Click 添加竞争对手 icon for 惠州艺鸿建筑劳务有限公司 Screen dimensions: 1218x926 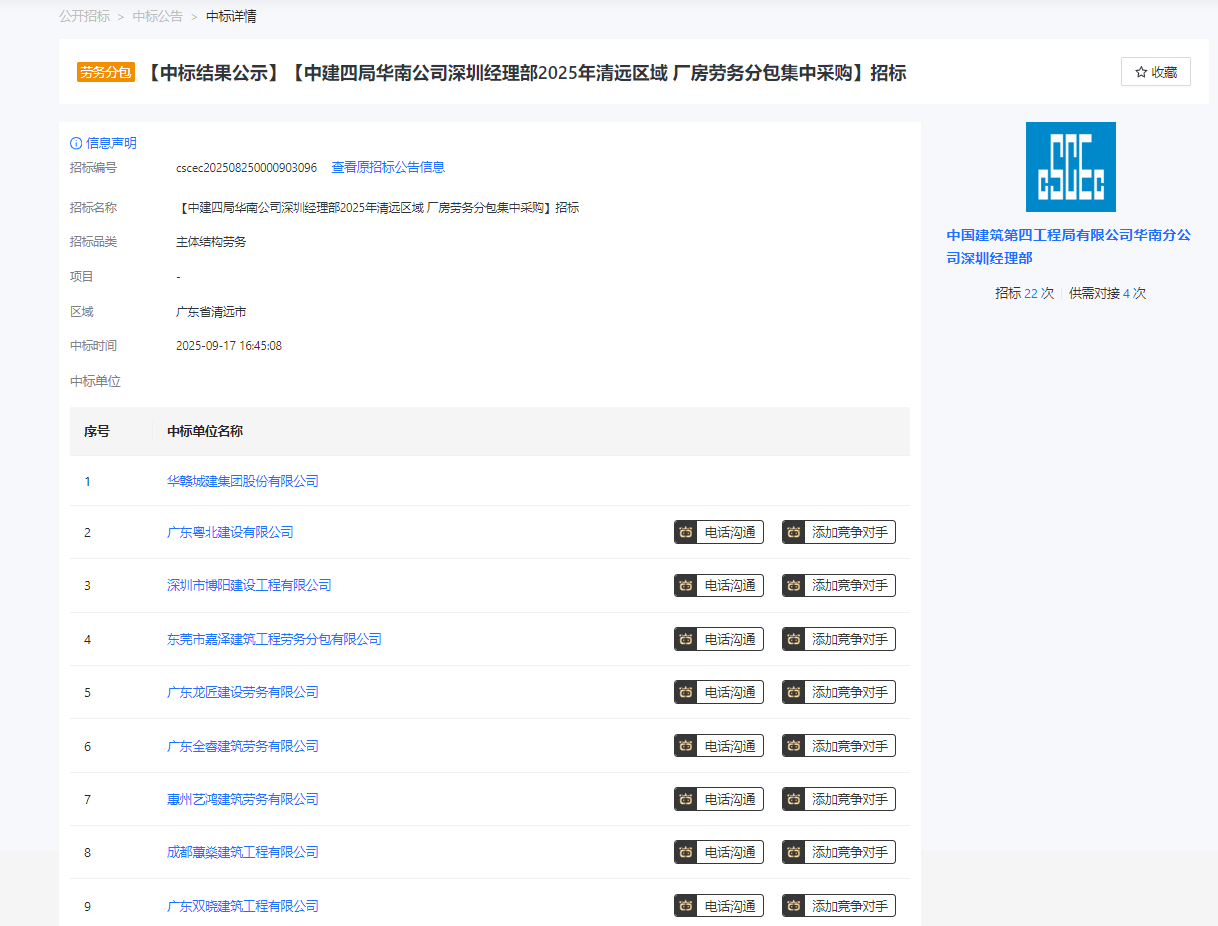click(x=794, y=799)
